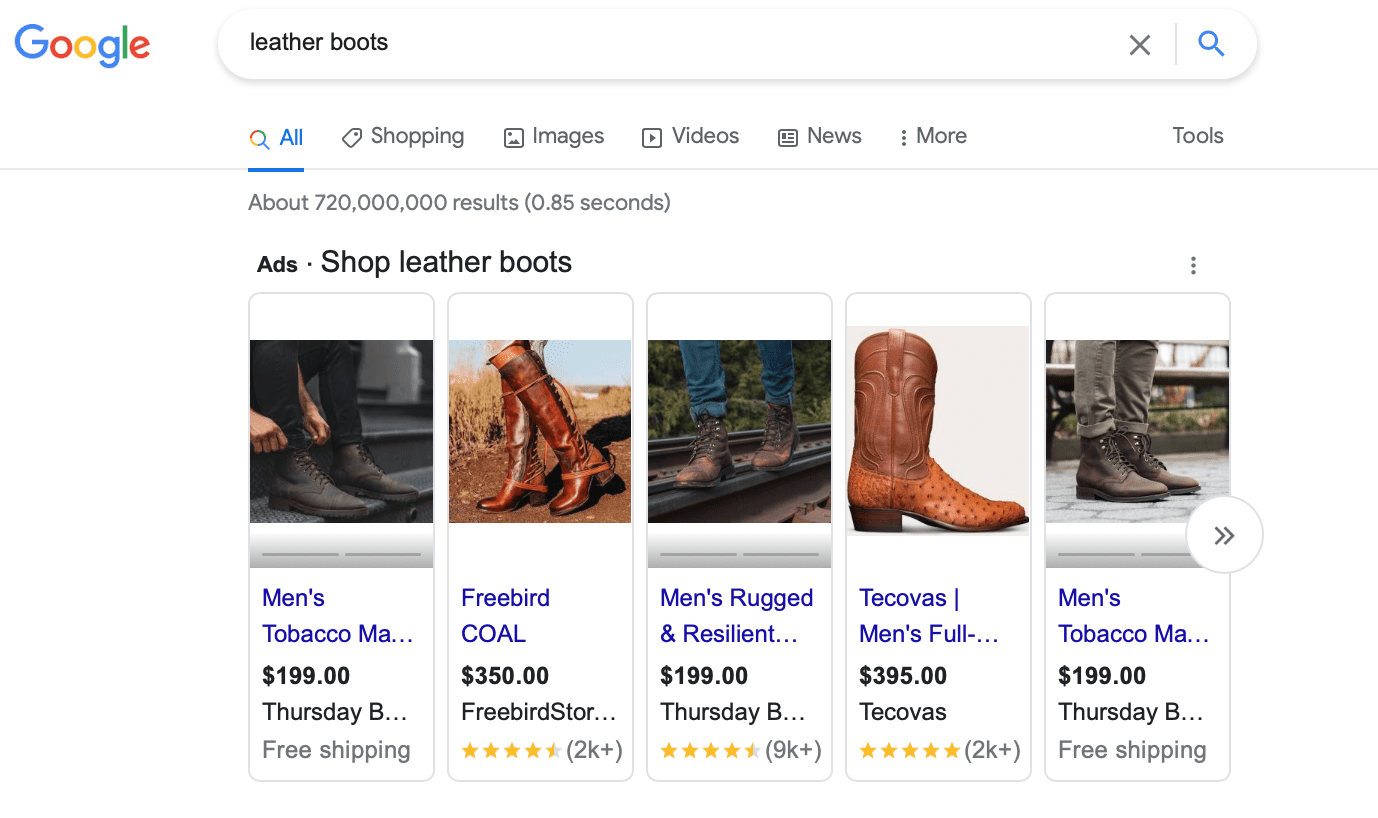Open the first Men's Tobacco boot image
Image resolution: width=1378 pixels, height=818 pixels.
(x=341, y=431)
